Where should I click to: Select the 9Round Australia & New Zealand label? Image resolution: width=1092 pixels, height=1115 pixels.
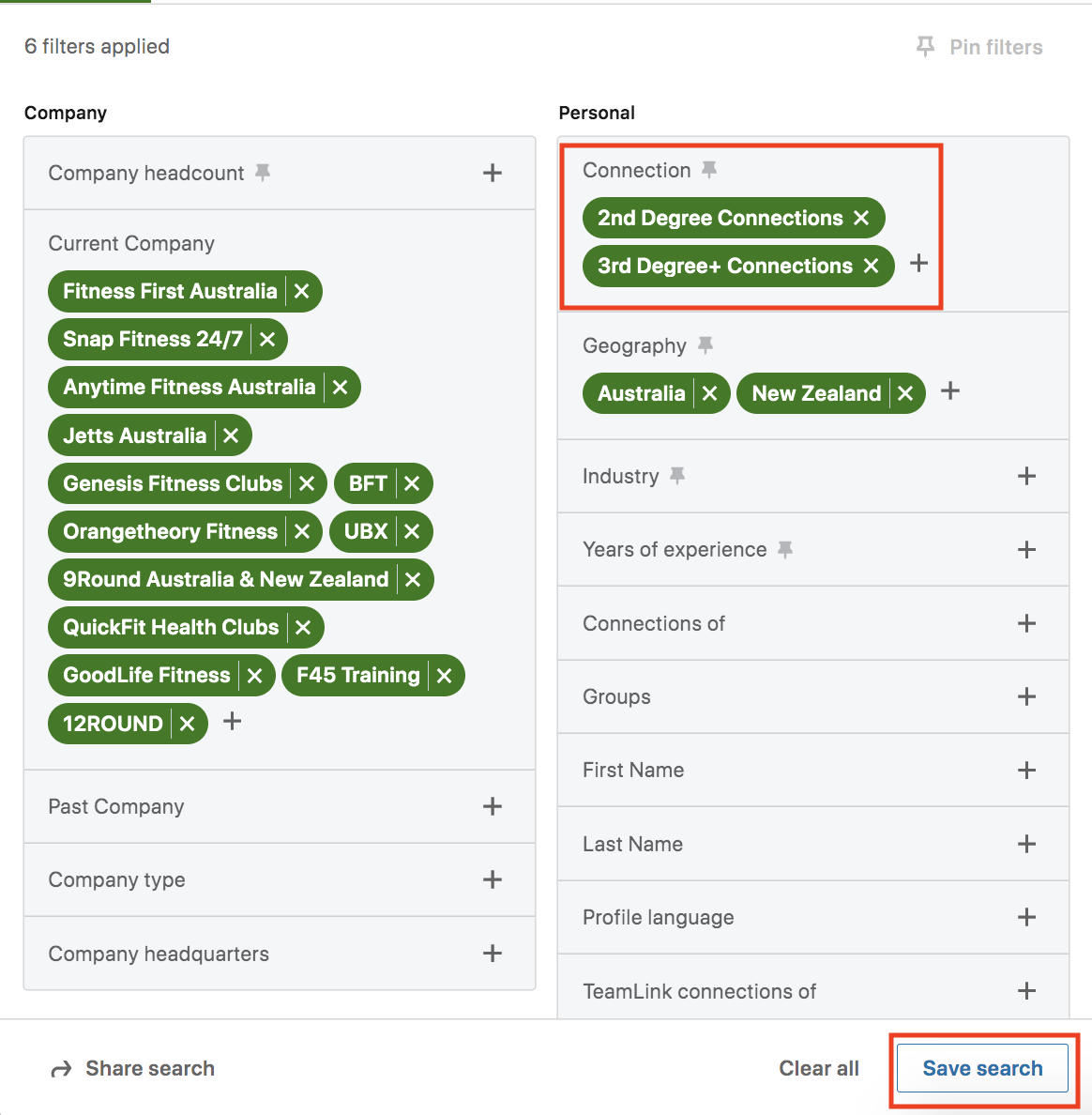pos(225,579)
